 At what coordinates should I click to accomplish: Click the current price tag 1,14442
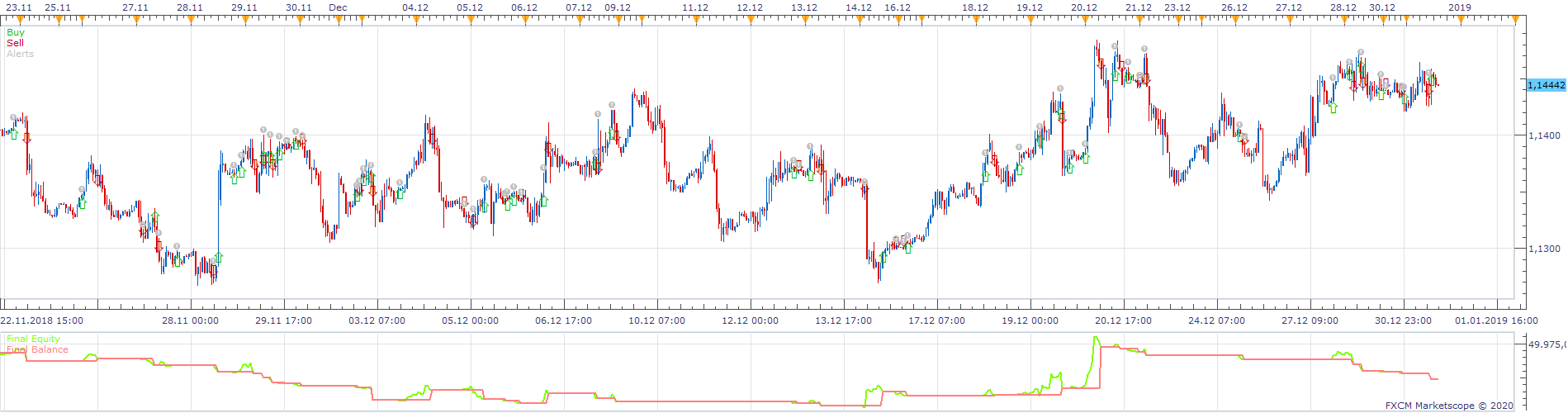(1546, 85)
